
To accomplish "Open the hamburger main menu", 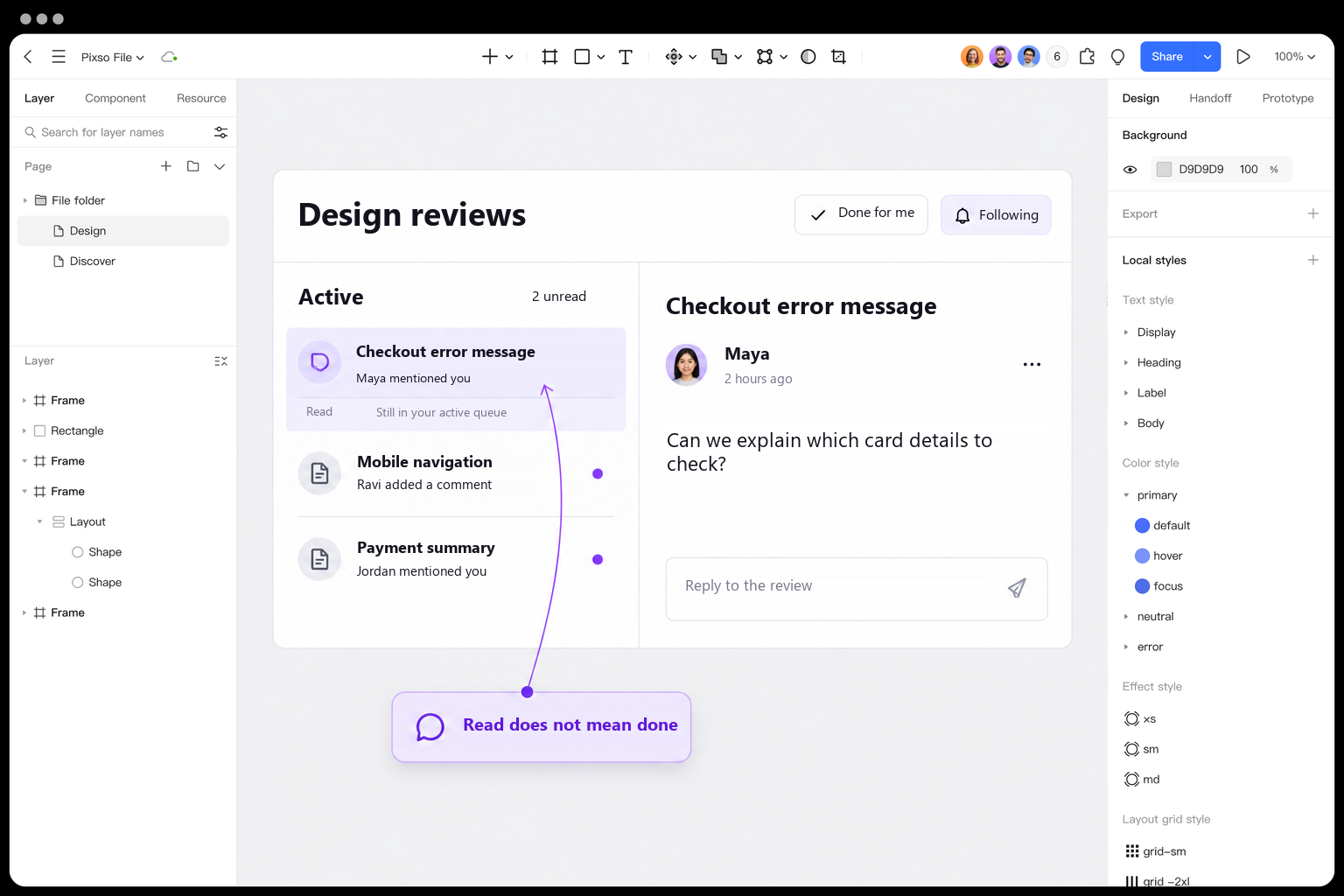I will (x=59, y=57).
